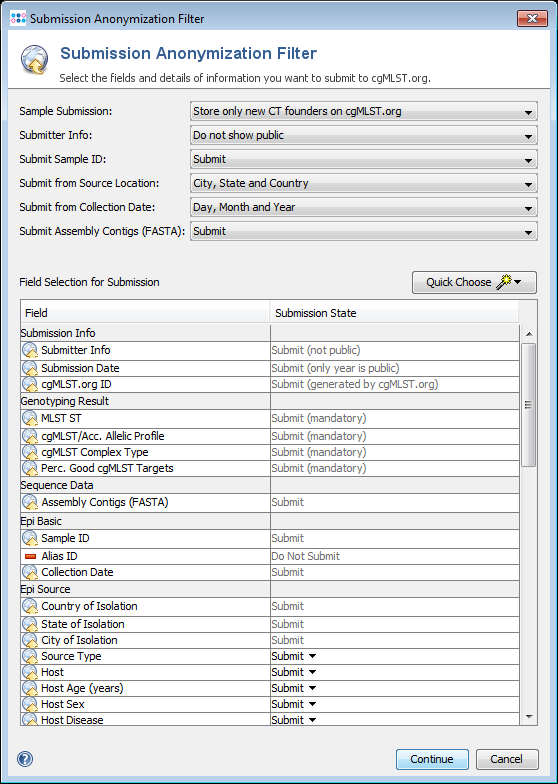Image resolution: width=558 pixels, height=784 pixels.
Task: Click the globe icon next to MLST ST
Action: (x=30, y=418)
